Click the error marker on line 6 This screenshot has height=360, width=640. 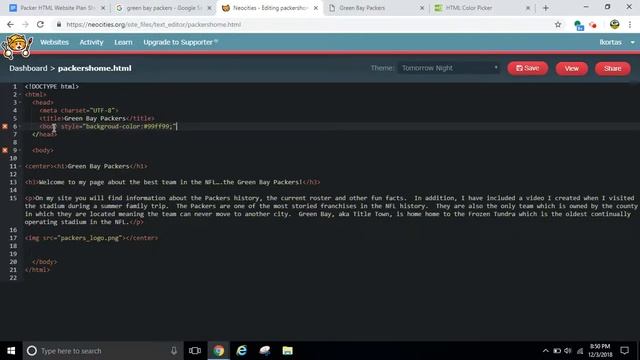(x=5, y=127)
